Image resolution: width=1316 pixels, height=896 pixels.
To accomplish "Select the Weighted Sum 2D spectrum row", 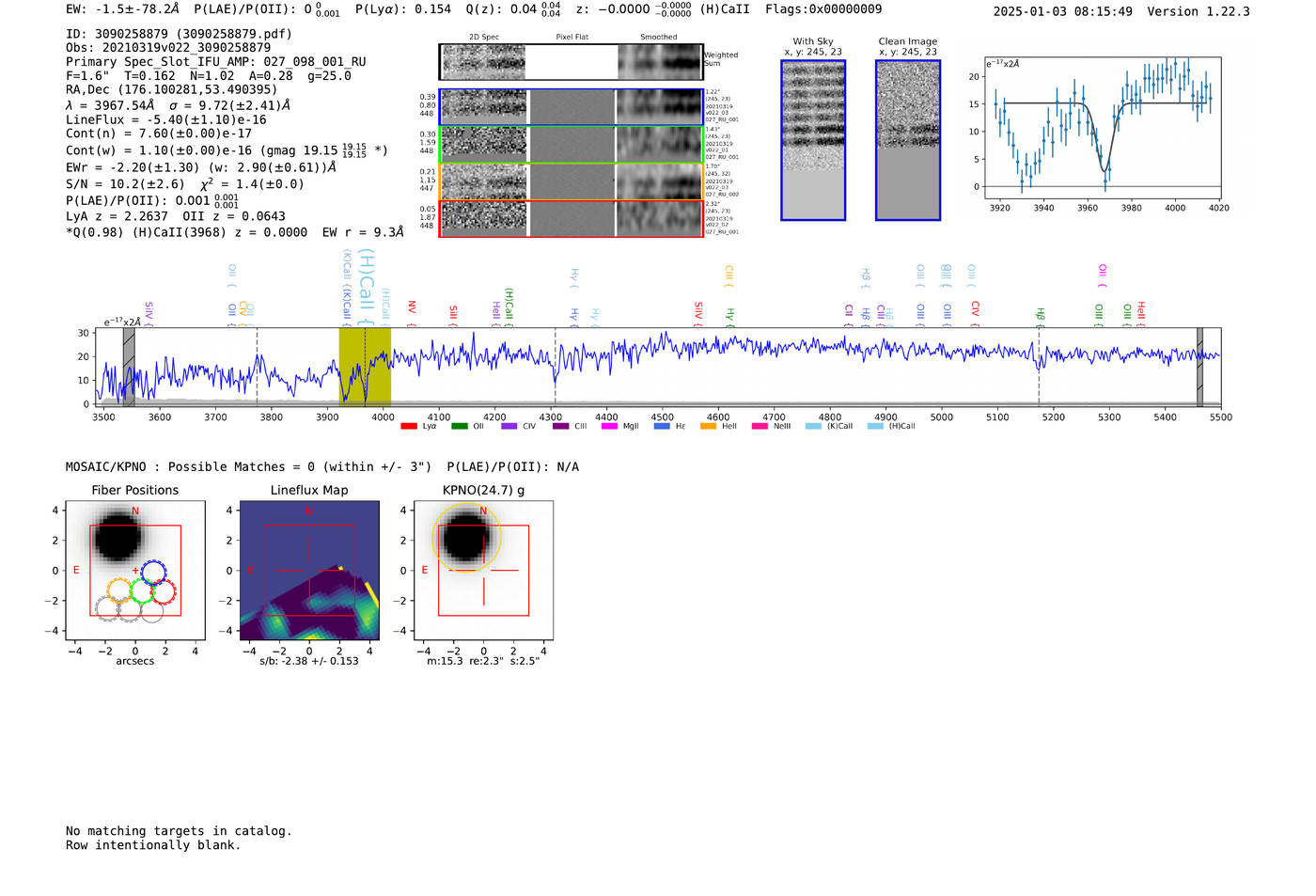I will pos(571,62).
